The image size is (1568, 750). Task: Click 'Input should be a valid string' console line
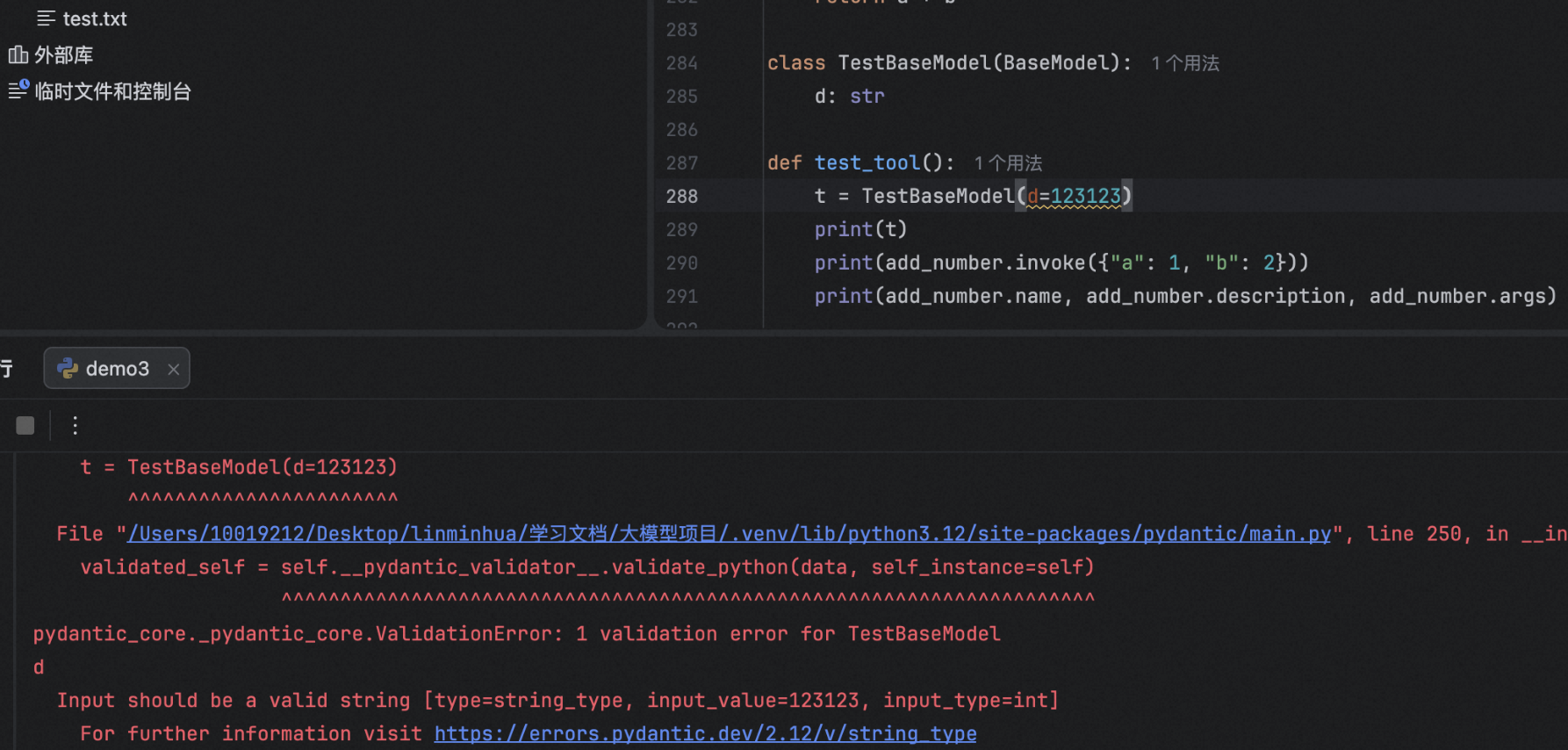pos(557,701)
